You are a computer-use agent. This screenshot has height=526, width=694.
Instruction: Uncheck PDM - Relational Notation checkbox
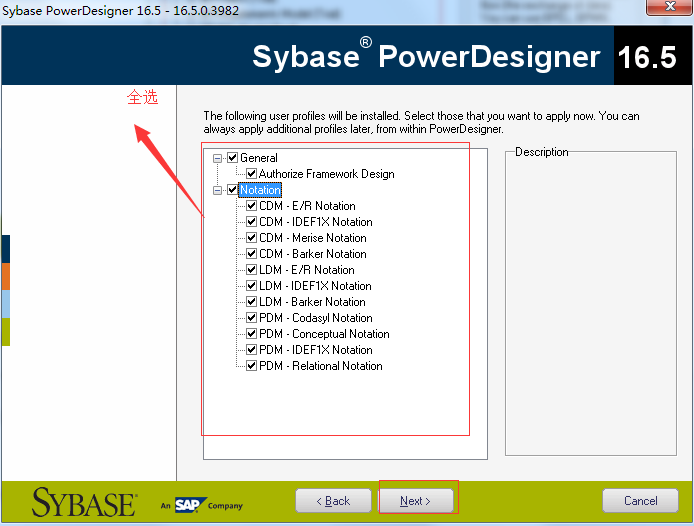(x=251, y=366)
